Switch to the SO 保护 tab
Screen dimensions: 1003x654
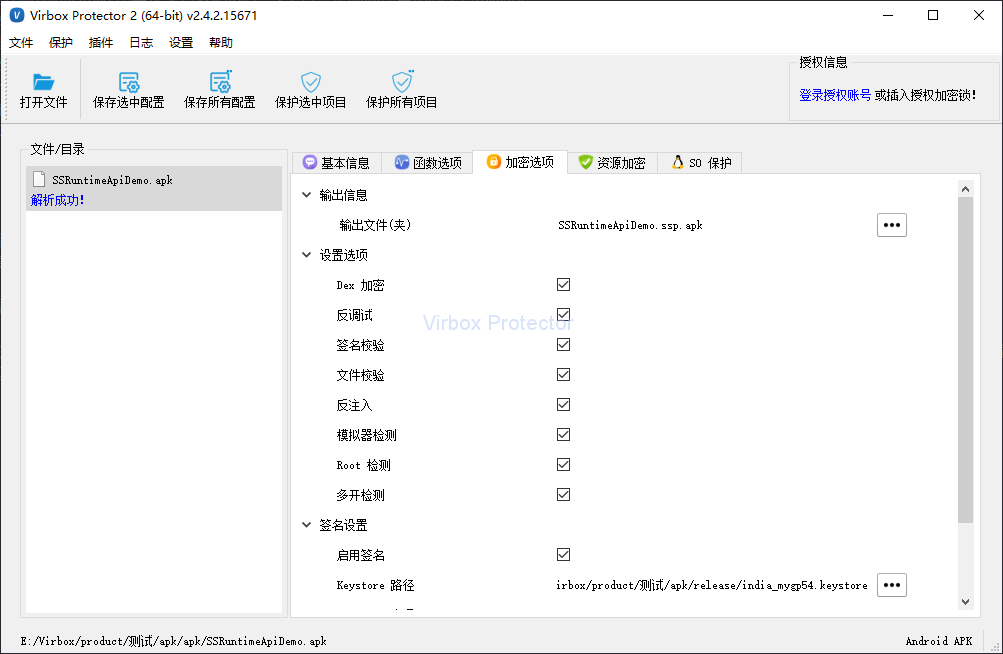(701, 163)
